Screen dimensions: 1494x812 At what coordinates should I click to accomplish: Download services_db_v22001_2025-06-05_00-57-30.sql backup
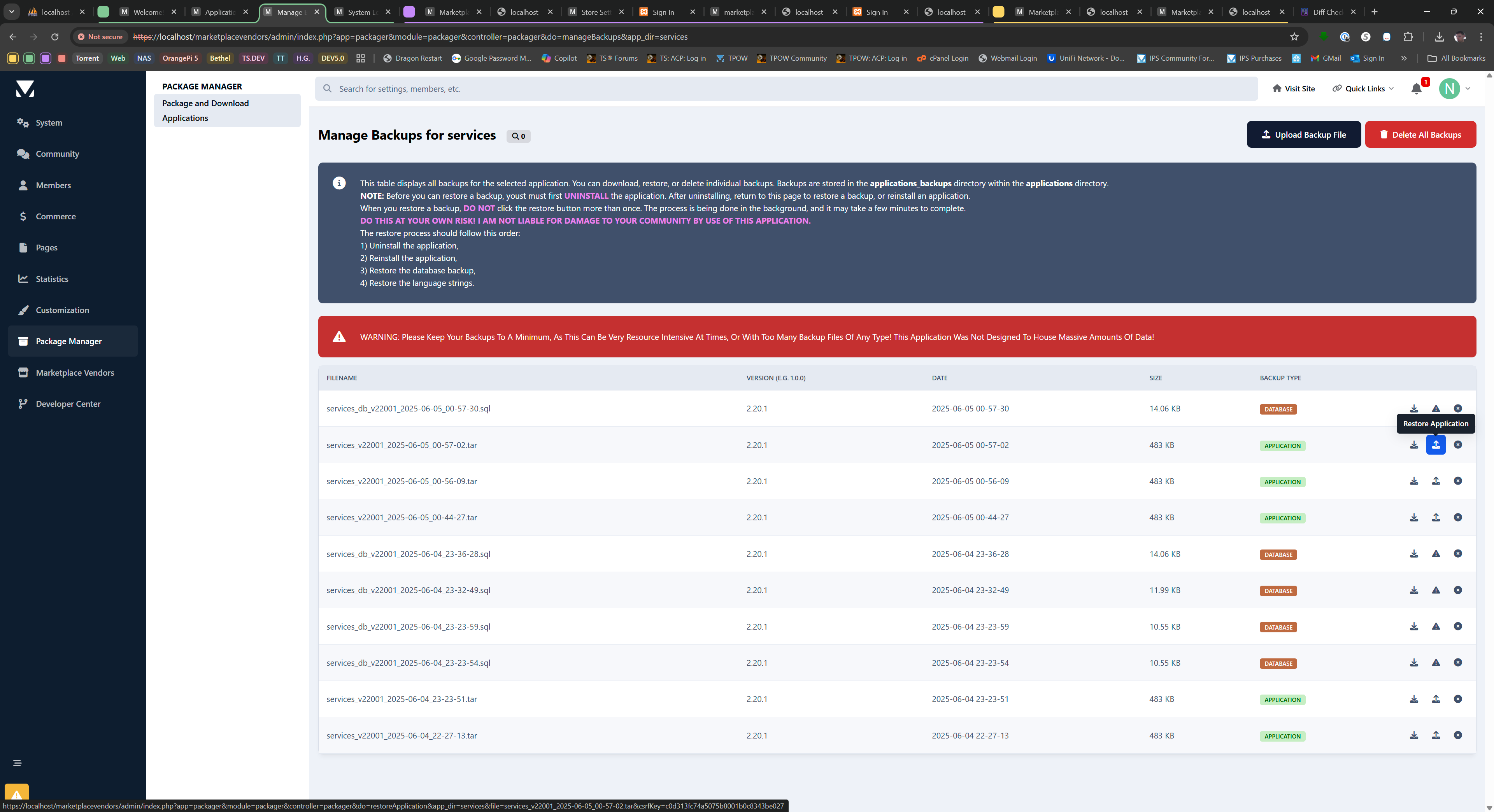[1414, 409]
